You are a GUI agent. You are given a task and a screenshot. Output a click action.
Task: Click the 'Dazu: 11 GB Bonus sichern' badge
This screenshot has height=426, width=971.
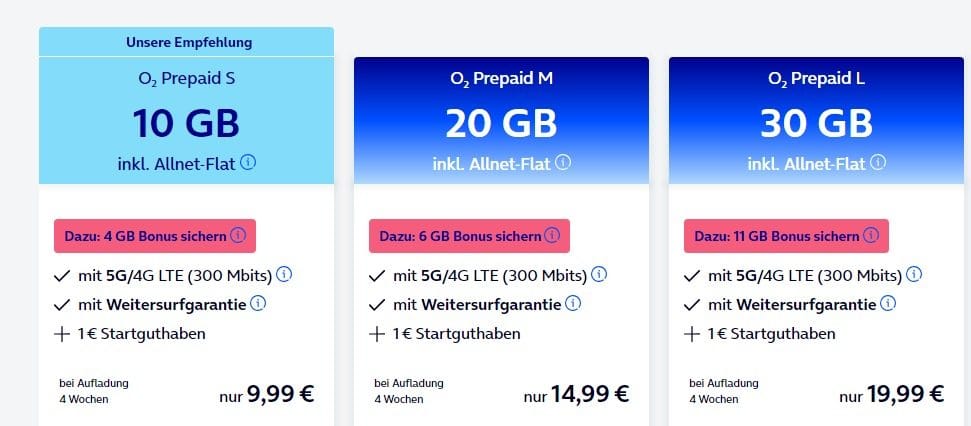click(786, 236)
